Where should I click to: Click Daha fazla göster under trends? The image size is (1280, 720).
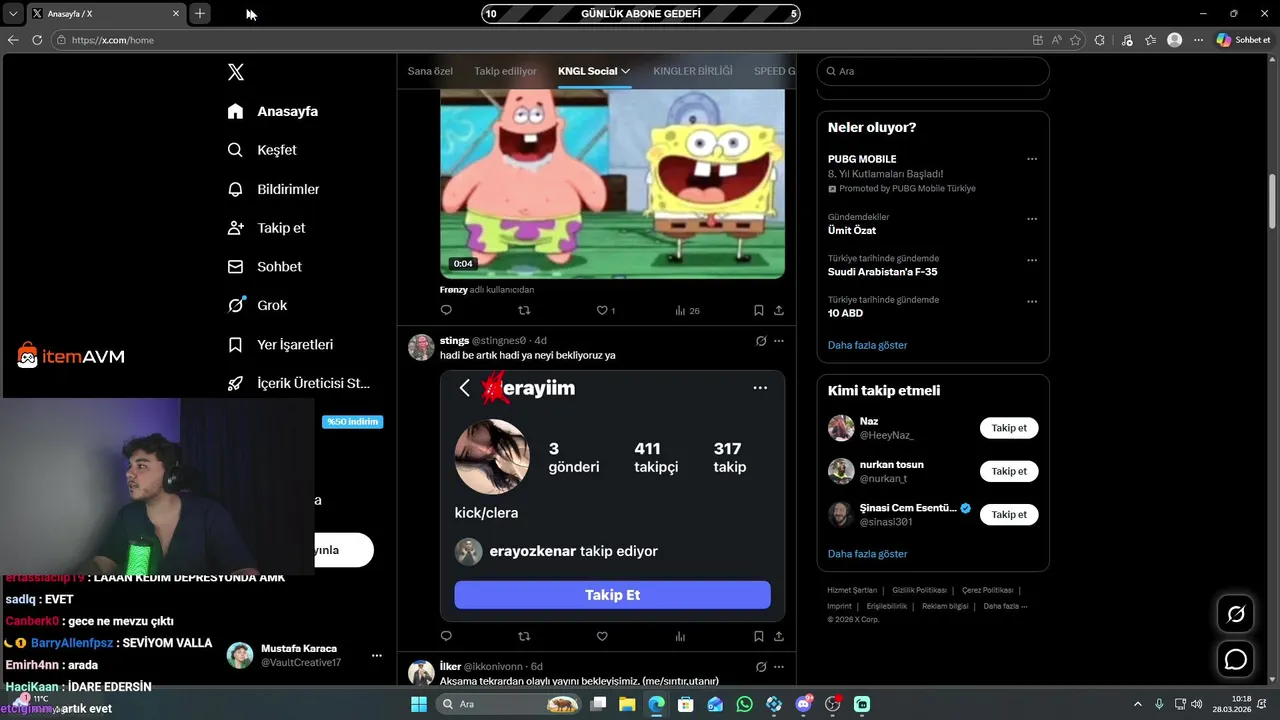point(867,345)
